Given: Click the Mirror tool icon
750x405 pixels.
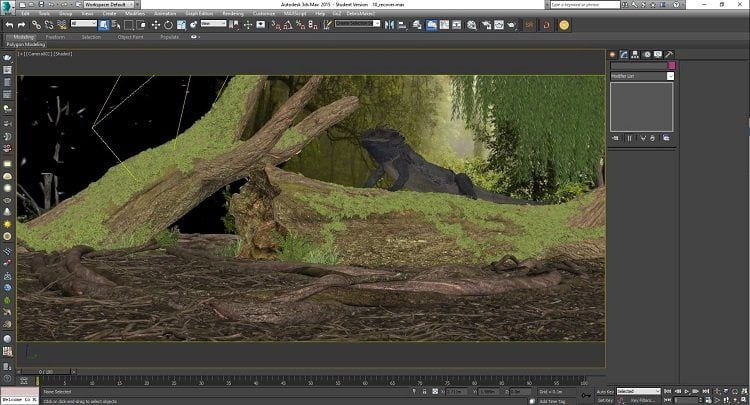Looking at the screenshot, I should tap(389, 25).
